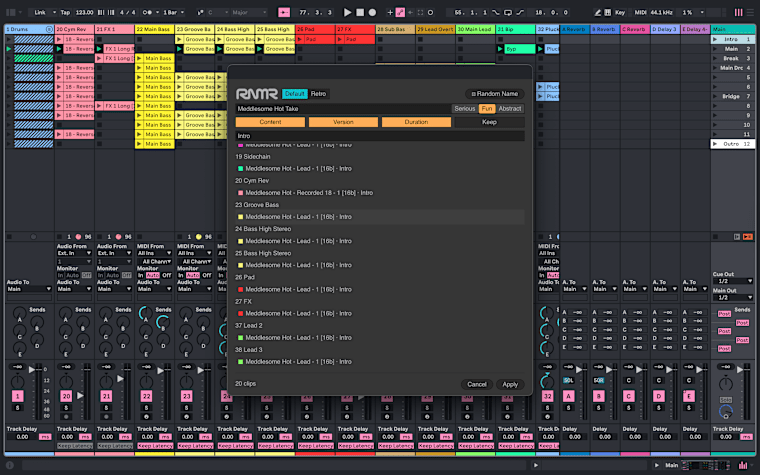The width and height of the screenshot is (760, 475).
Task: Click the Arrangement Record button
Action: (372, 12)
